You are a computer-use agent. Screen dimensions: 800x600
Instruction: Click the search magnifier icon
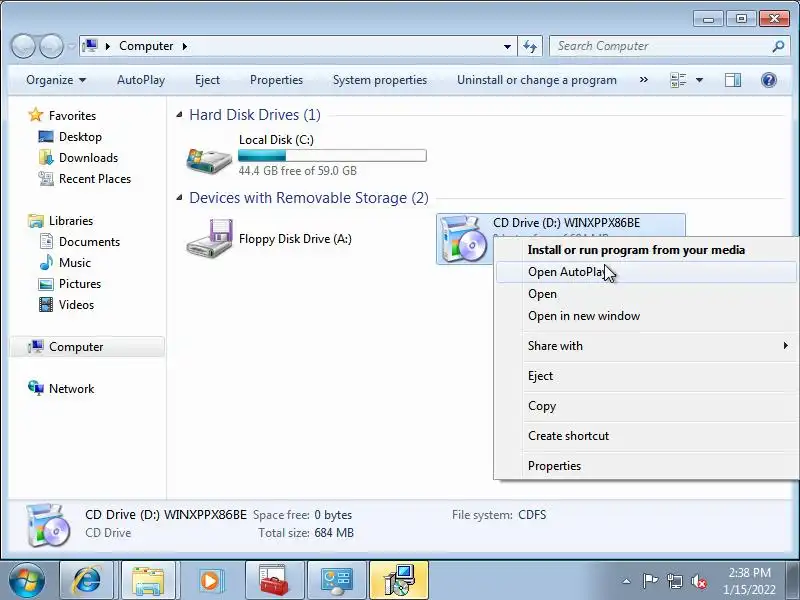[x=778, y=46]
